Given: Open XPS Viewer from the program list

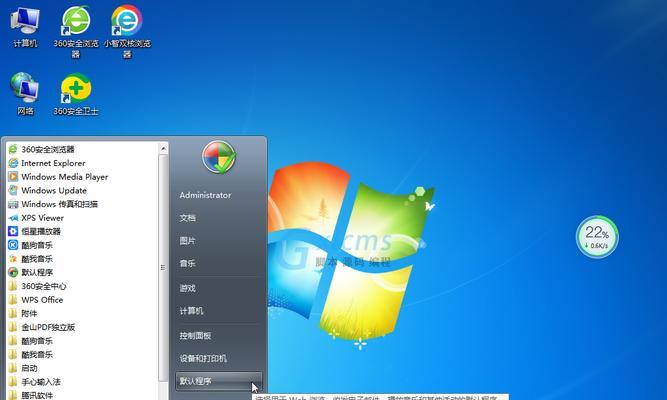Looking at the screenshot, I should pyautogui.click(x=83, y=217).
